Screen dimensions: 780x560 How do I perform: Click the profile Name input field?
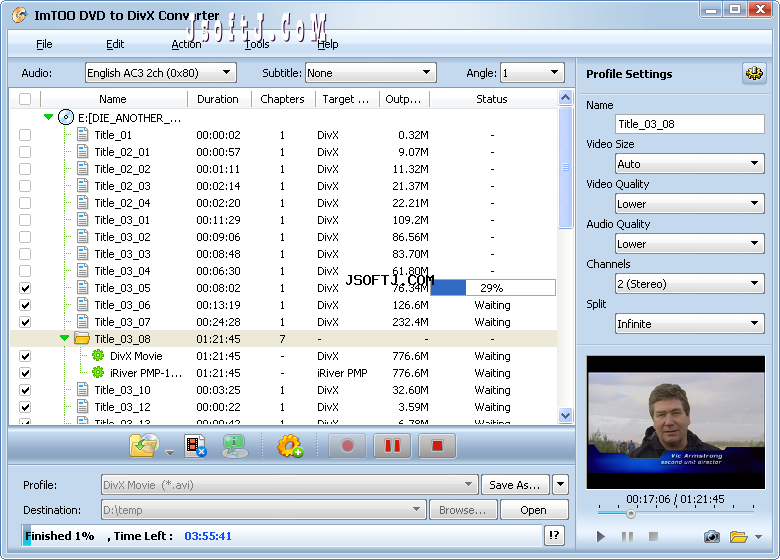689,124
